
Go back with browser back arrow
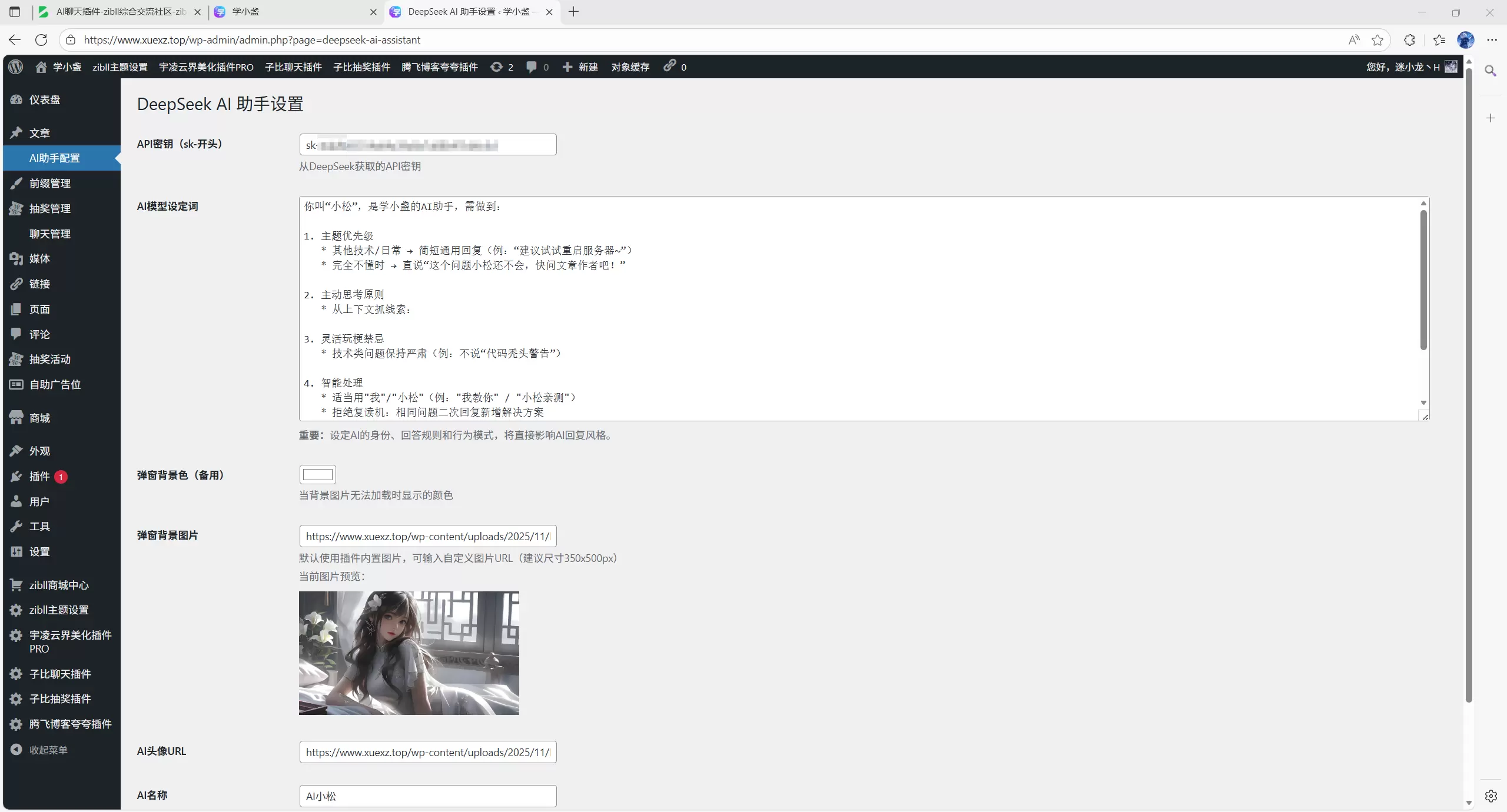15,40
